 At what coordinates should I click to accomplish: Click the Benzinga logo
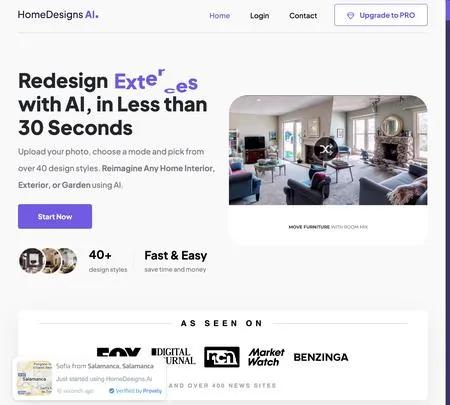pos(321,357)
